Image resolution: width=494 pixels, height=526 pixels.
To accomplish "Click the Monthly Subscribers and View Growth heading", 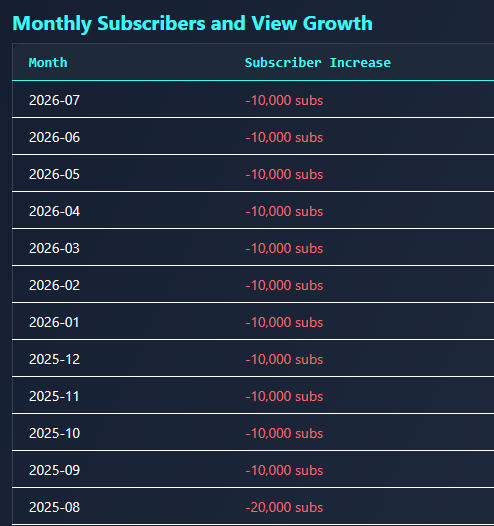I will point(193,23).
